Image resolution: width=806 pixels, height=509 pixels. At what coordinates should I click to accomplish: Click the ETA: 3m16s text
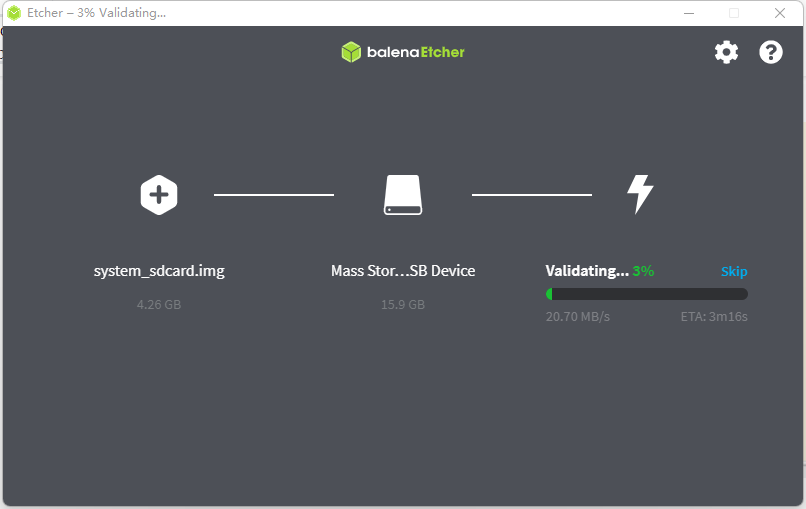click(714, 317)
